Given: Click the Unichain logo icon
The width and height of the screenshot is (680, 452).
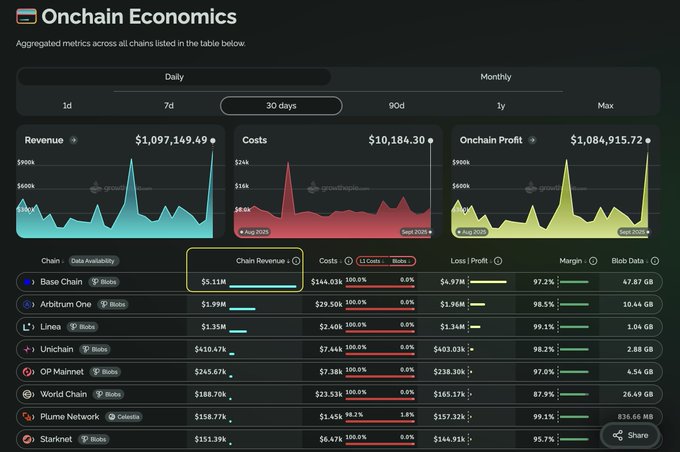Looking at the screenshot, I should tap(27, 350).
